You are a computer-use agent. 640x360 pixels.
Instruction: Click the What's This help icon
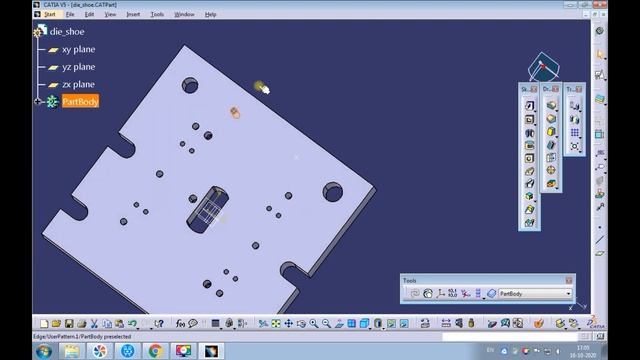pyautogui.click(x=159, y=324)
